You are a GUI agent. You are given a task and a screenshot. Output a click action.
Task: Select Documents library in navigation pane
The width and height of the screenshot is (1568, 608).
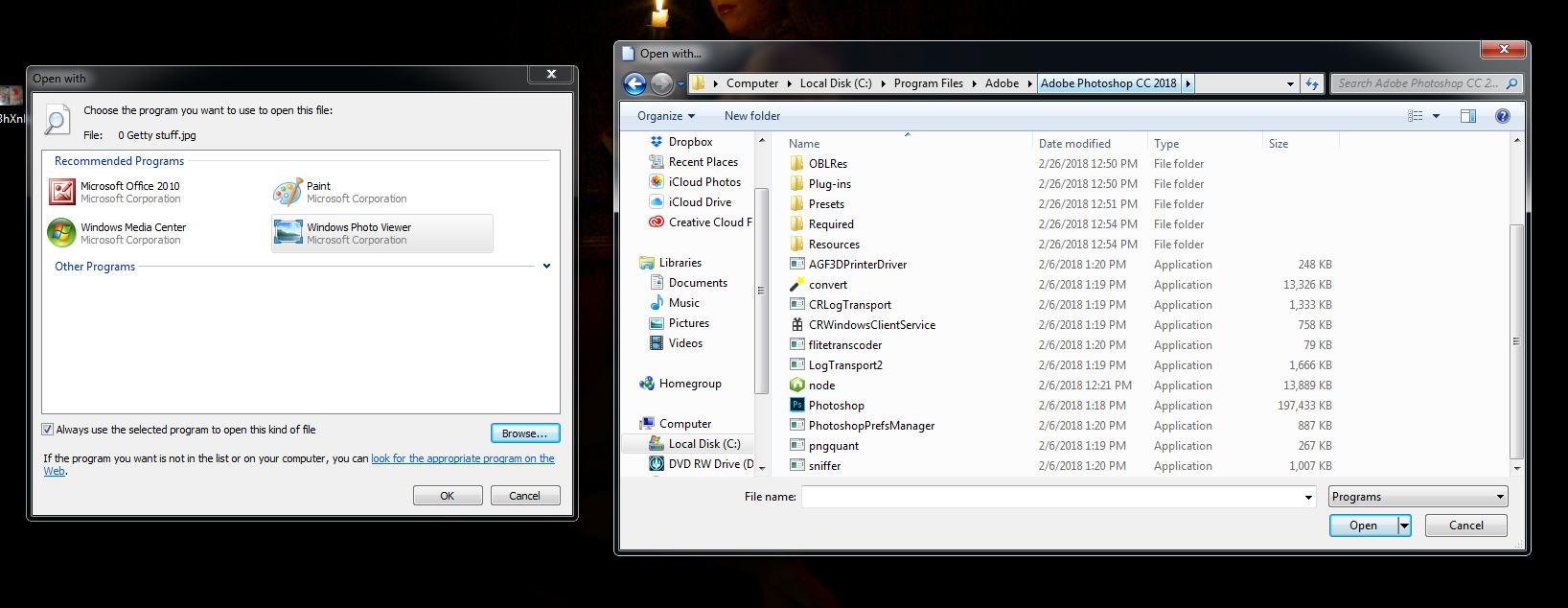(698, 283)
